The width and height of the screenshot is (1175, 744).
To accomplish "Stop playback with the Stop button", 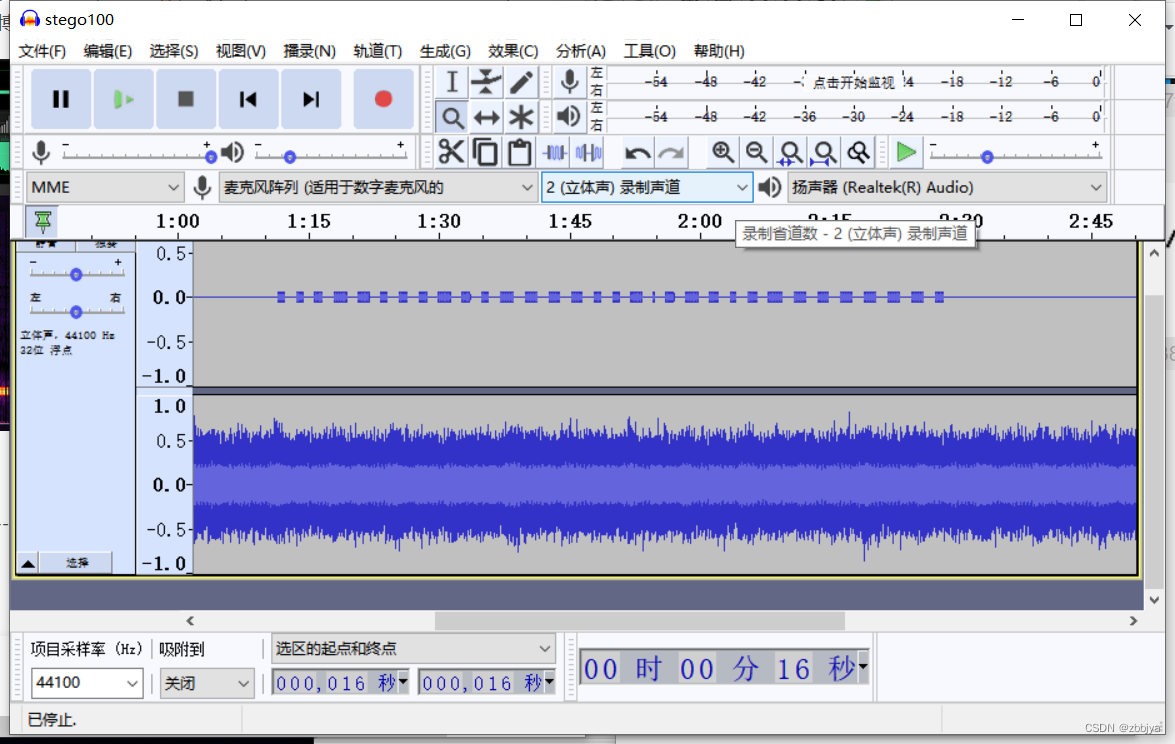I will click(x=186, y=99).
